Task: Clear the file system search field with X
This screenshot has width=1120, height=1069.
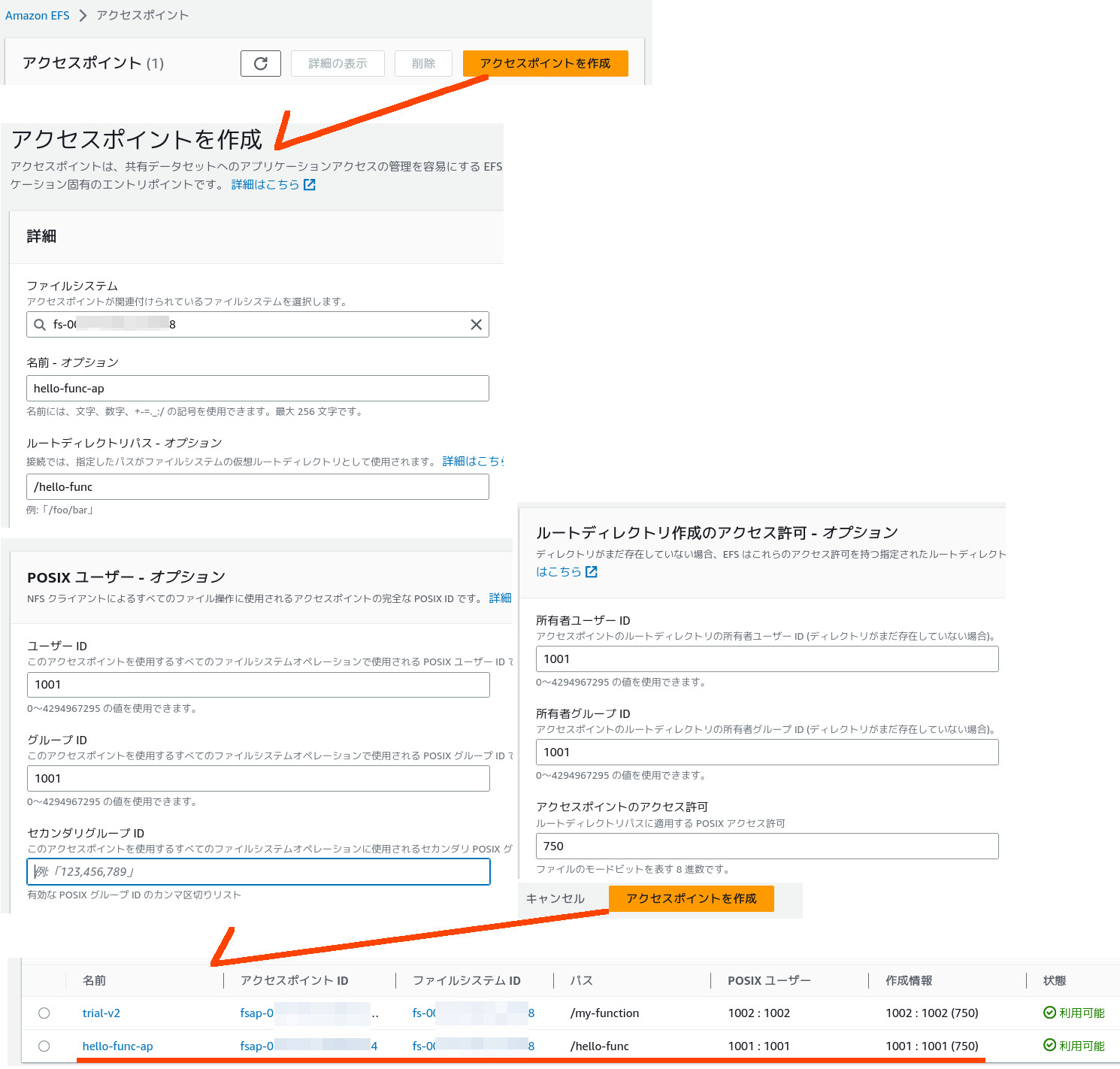Action: coord(476,325)
